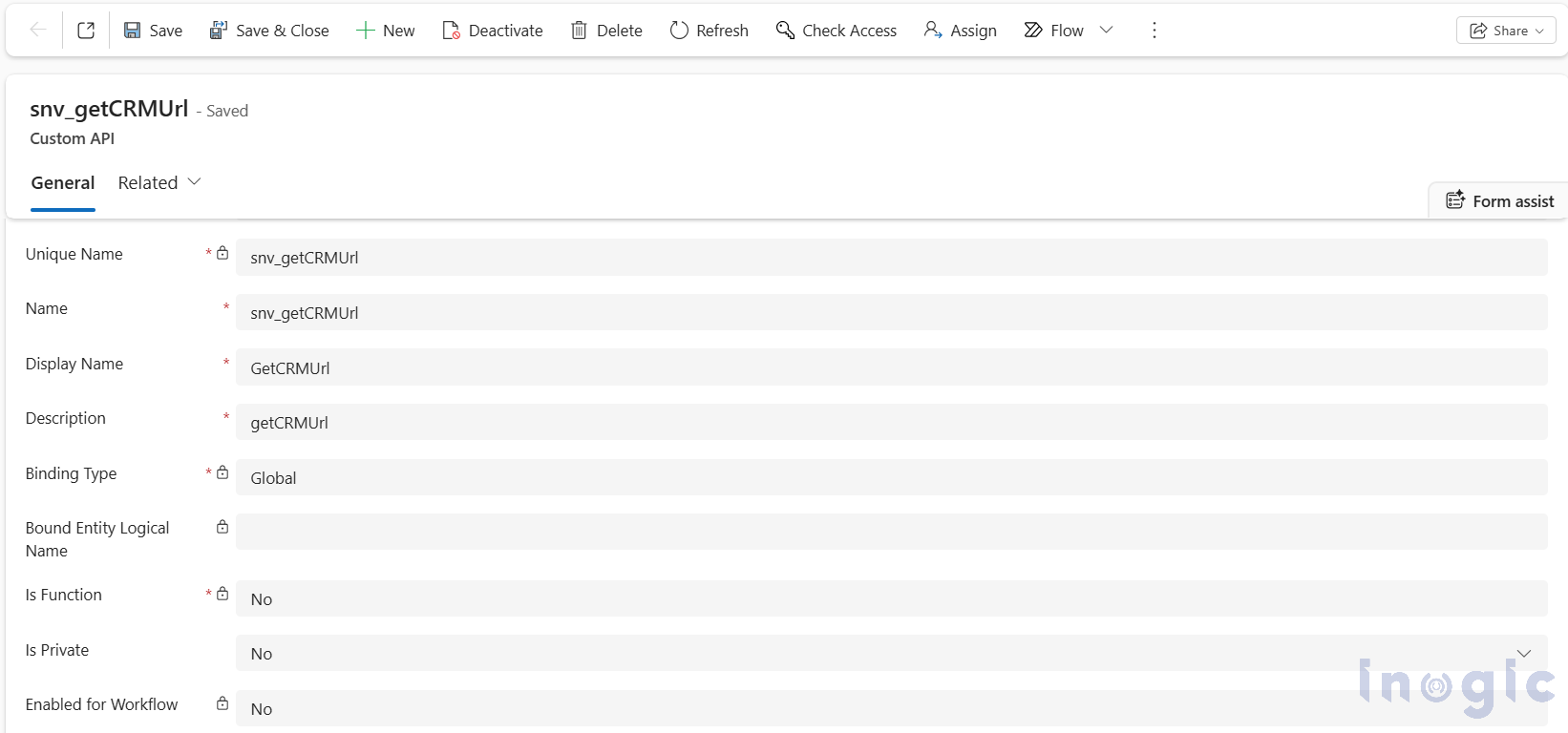Click the Display Name label

[74, 364]
